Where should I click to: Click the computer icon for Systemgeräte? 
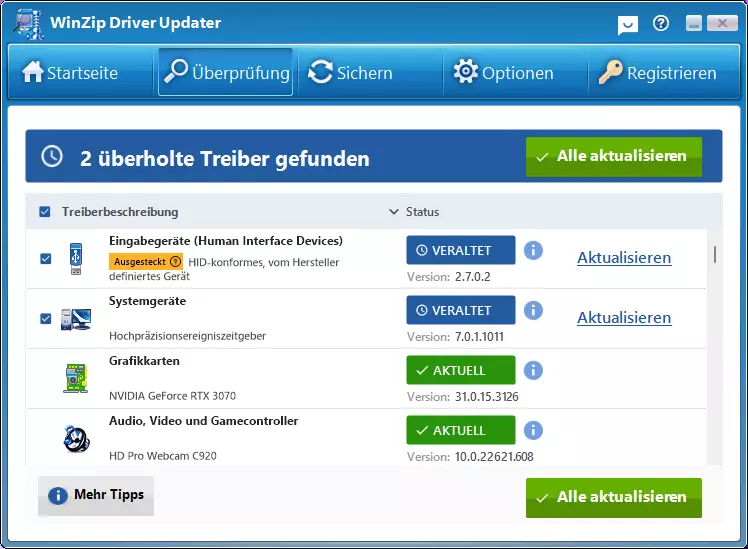[x=76, y=319]
